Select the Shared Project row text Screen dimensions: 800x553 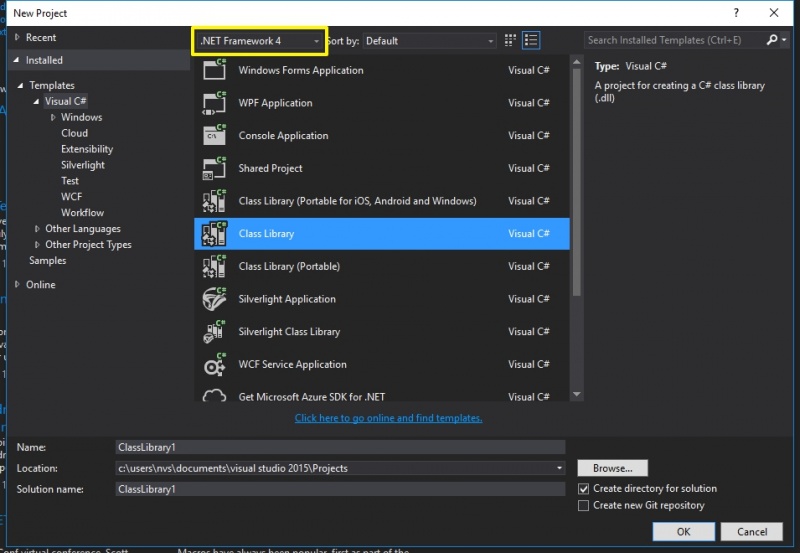click(x=270, y=168)
